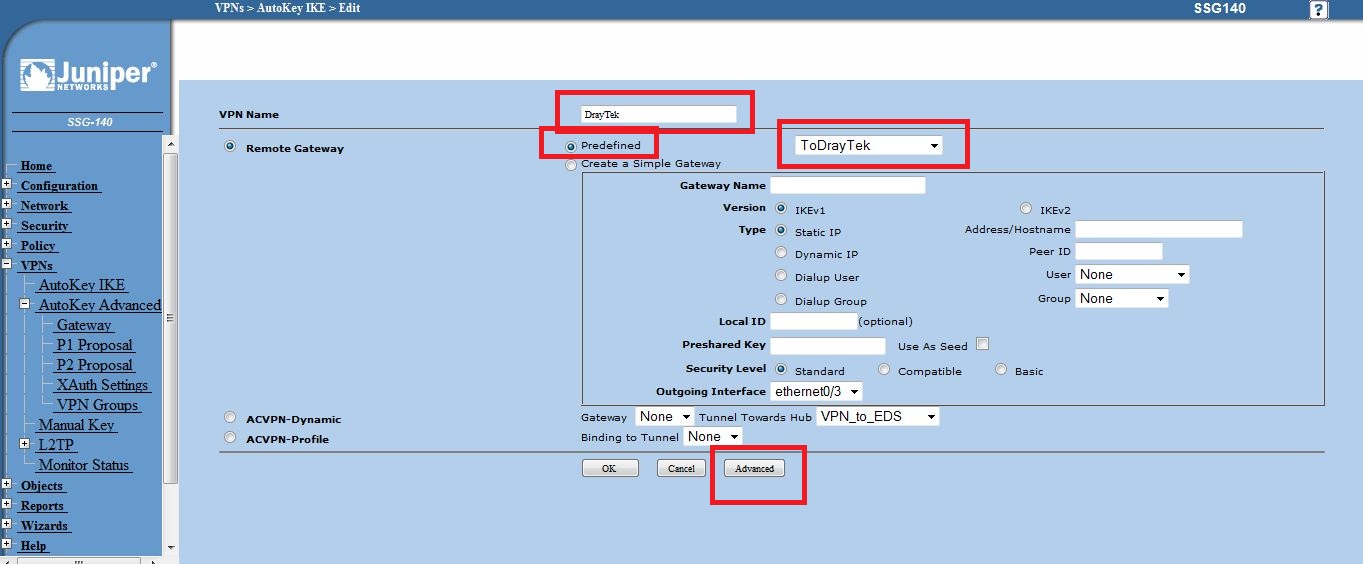Expand the L2TP plus icon
This screenshot has height=564, width=1363.
coord(25,444)
